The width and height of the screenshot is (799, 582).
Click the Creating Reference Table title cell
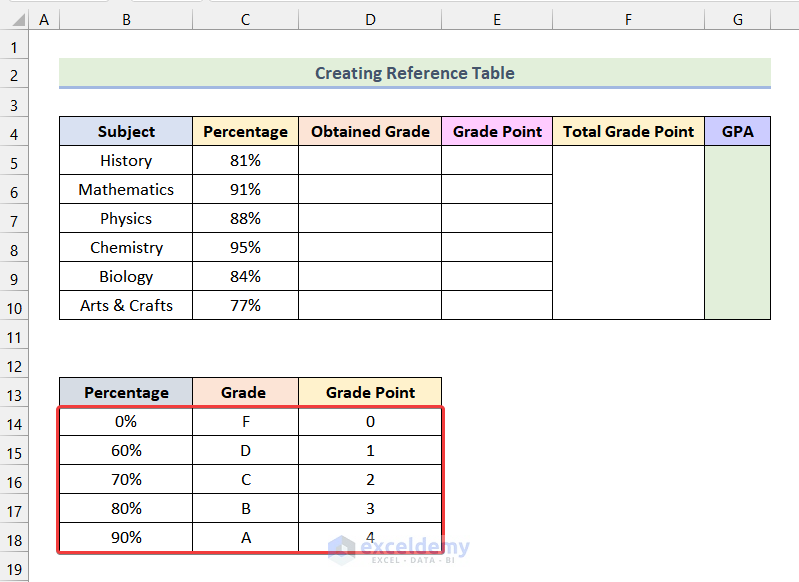(414, 73)
